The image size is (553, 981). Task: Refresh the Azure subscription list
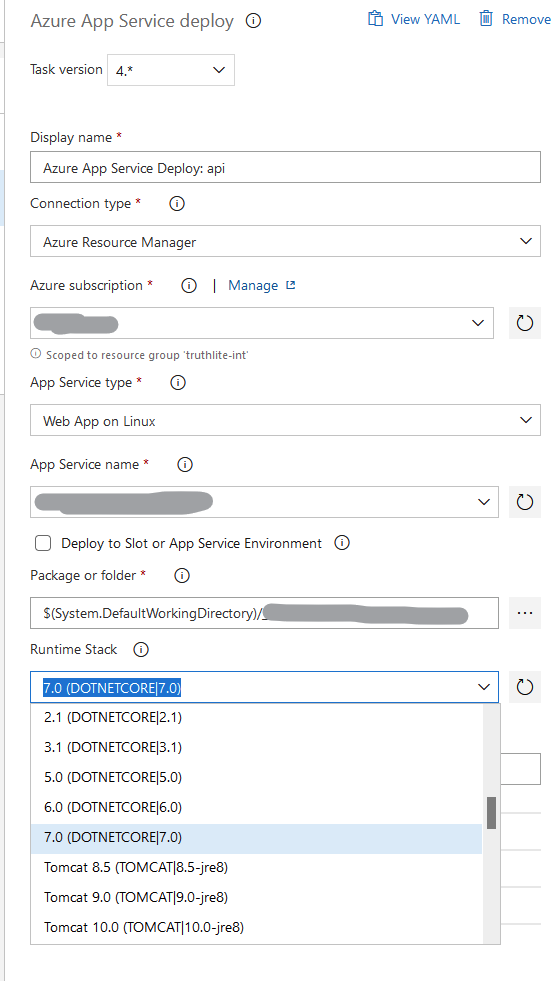pyautogui.click(x=524, y=323)
